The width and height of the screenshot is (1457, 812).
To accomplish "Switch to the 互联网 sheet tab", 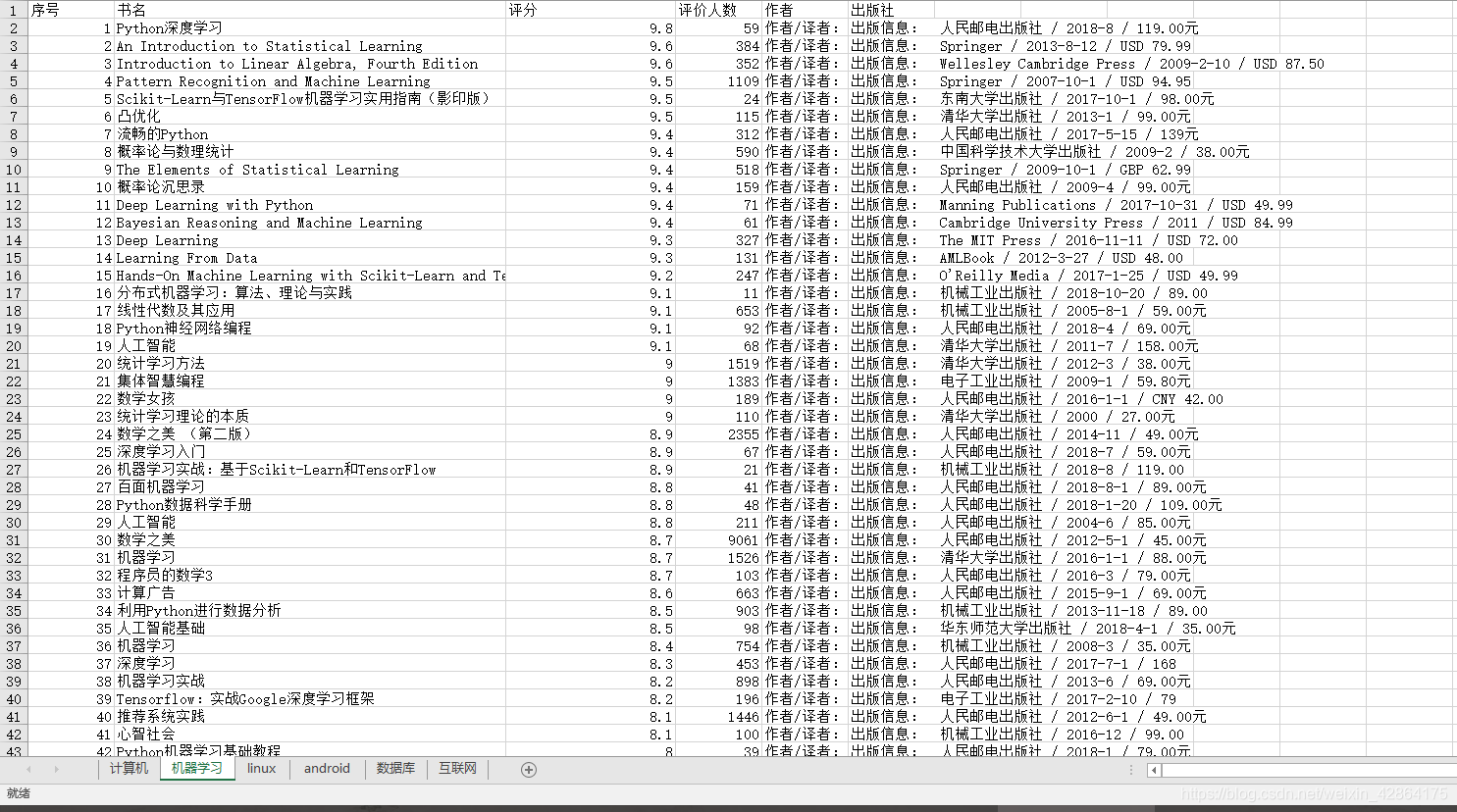I will (457, 769).
